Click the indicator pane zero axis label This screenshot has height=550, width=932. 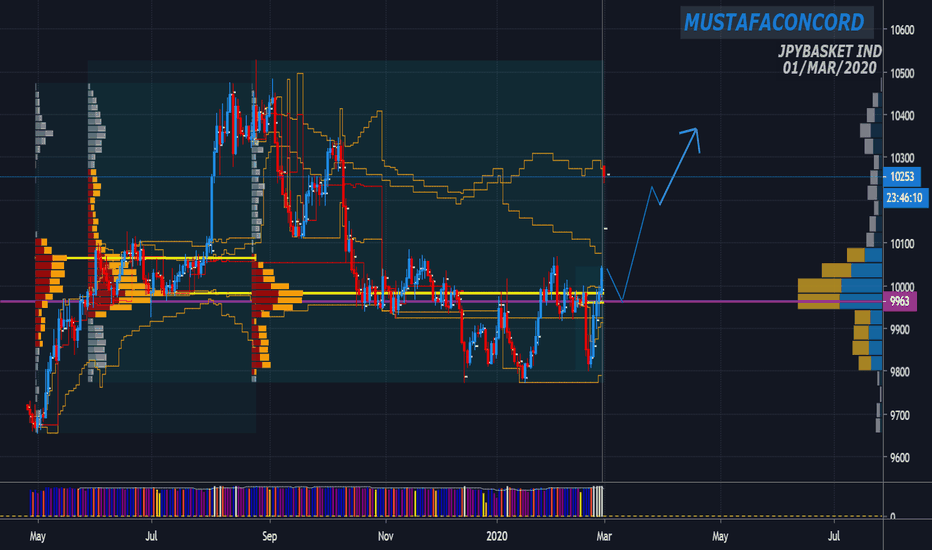pyautogui.click(x=893, y=516)
